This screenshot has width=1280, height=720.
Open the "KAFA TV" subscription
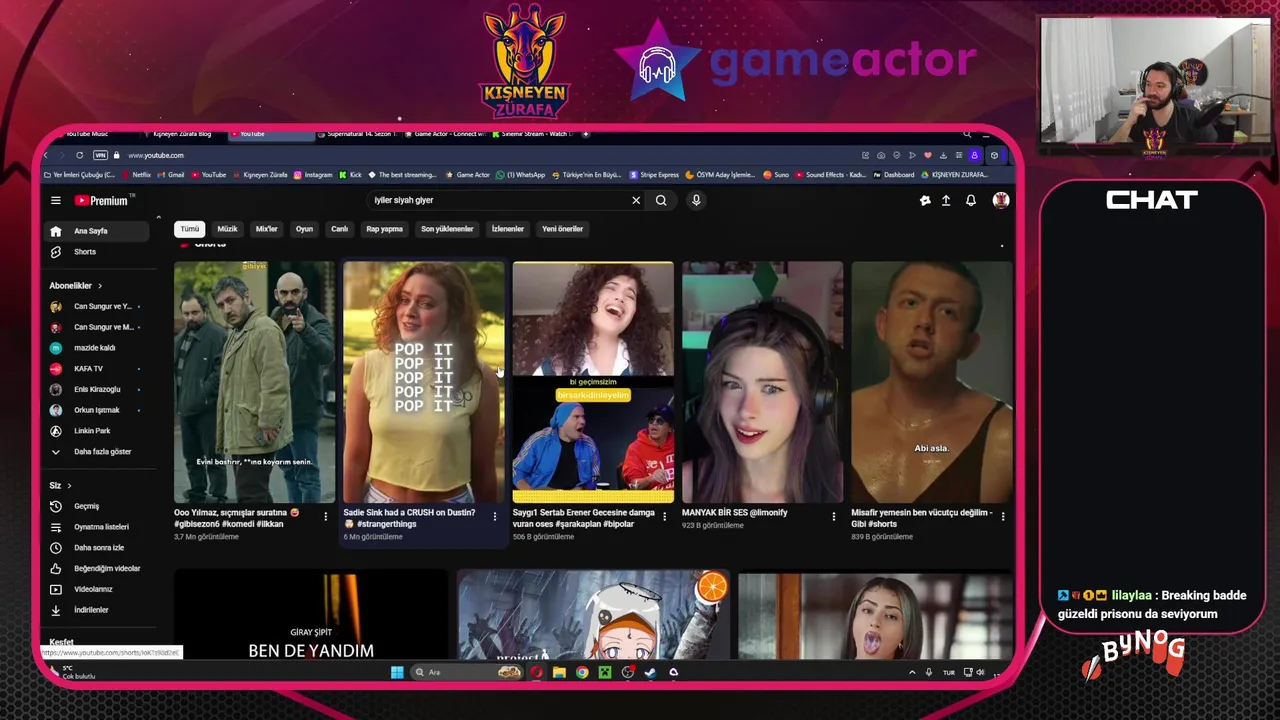tap(97, 369)
